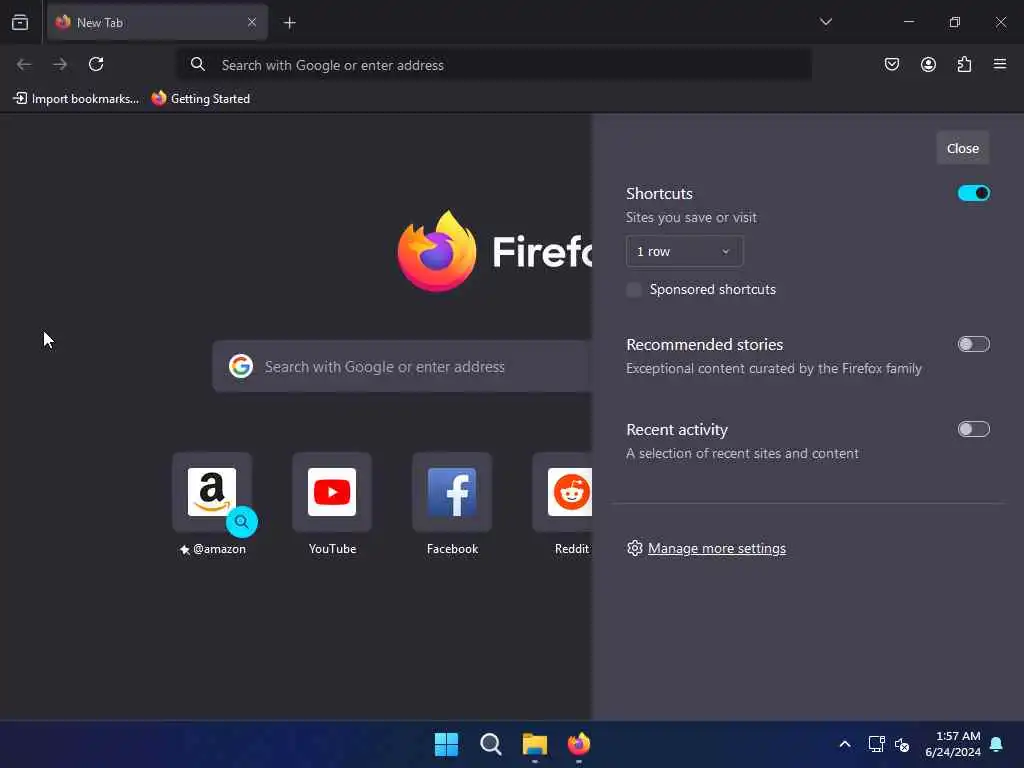Open File Explorer from taskbar
Screen dimensions: 1024x768
(534, 744)
